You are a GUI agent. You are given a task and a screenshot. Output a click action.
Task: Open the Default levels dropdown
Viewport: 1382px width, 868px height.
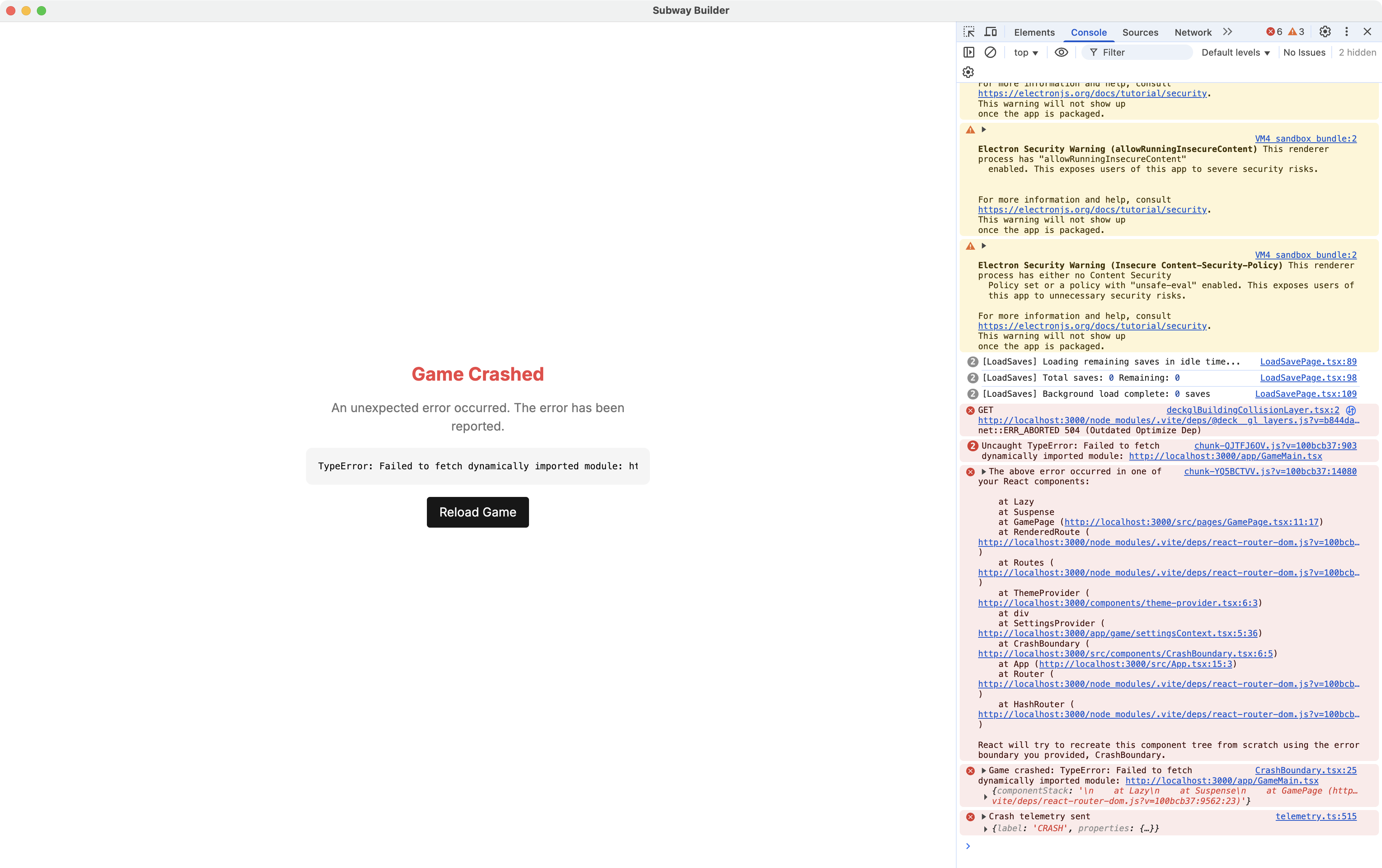tap(1235, 52)
